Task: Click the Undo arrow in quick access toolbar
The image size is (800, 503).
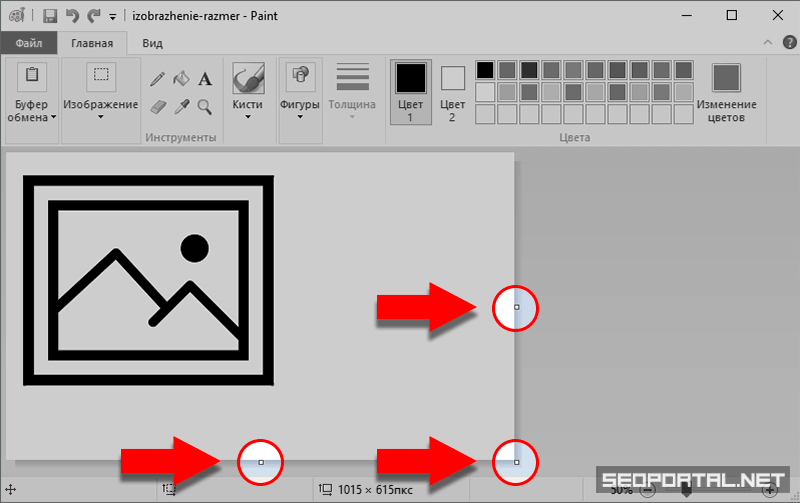Action: tap(72, 15)
